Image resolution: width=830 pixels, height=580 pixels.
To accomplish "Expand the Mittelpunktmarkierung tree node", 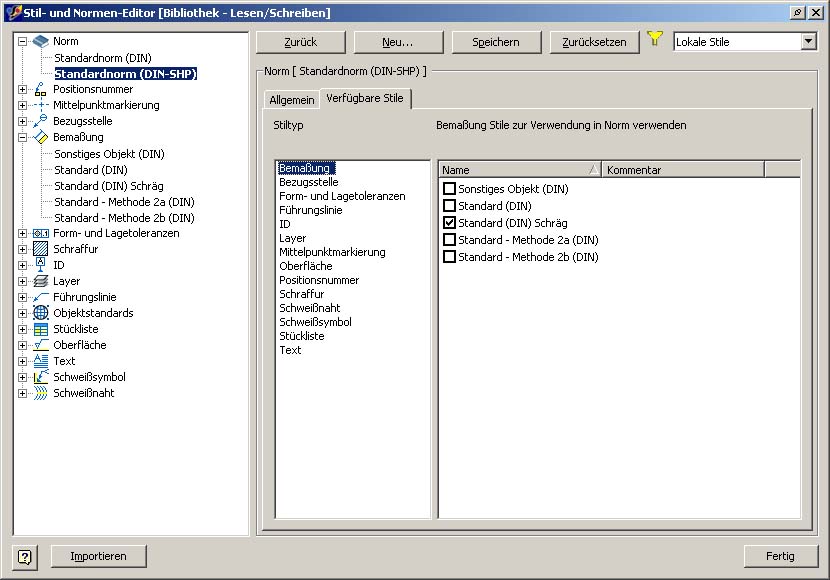I will point(22,105).
